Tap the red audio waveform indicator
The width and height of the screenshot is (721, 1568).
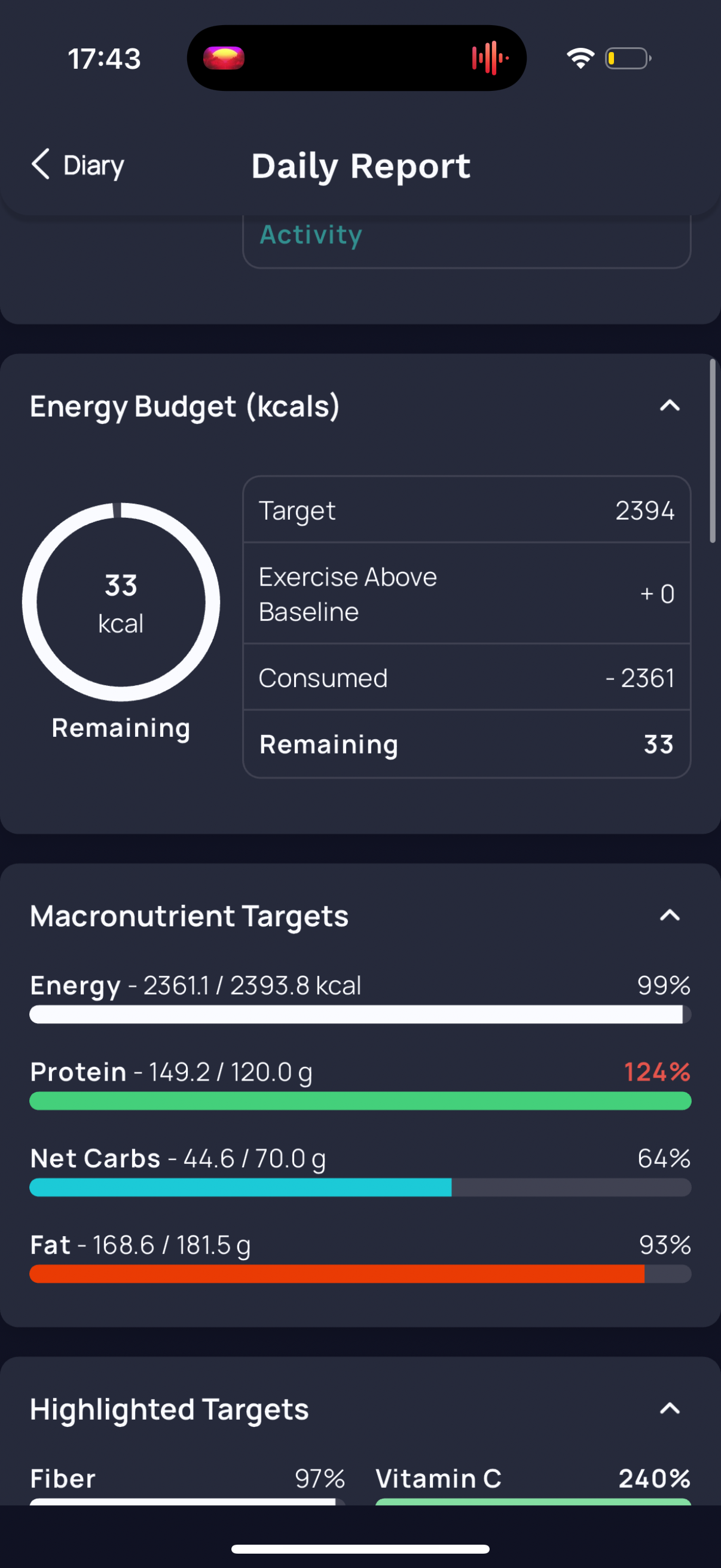(x=490, y=59)
